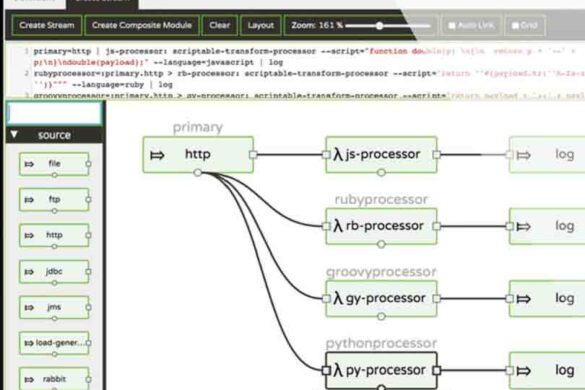Click the gy-processor input port

pos(326,299)
